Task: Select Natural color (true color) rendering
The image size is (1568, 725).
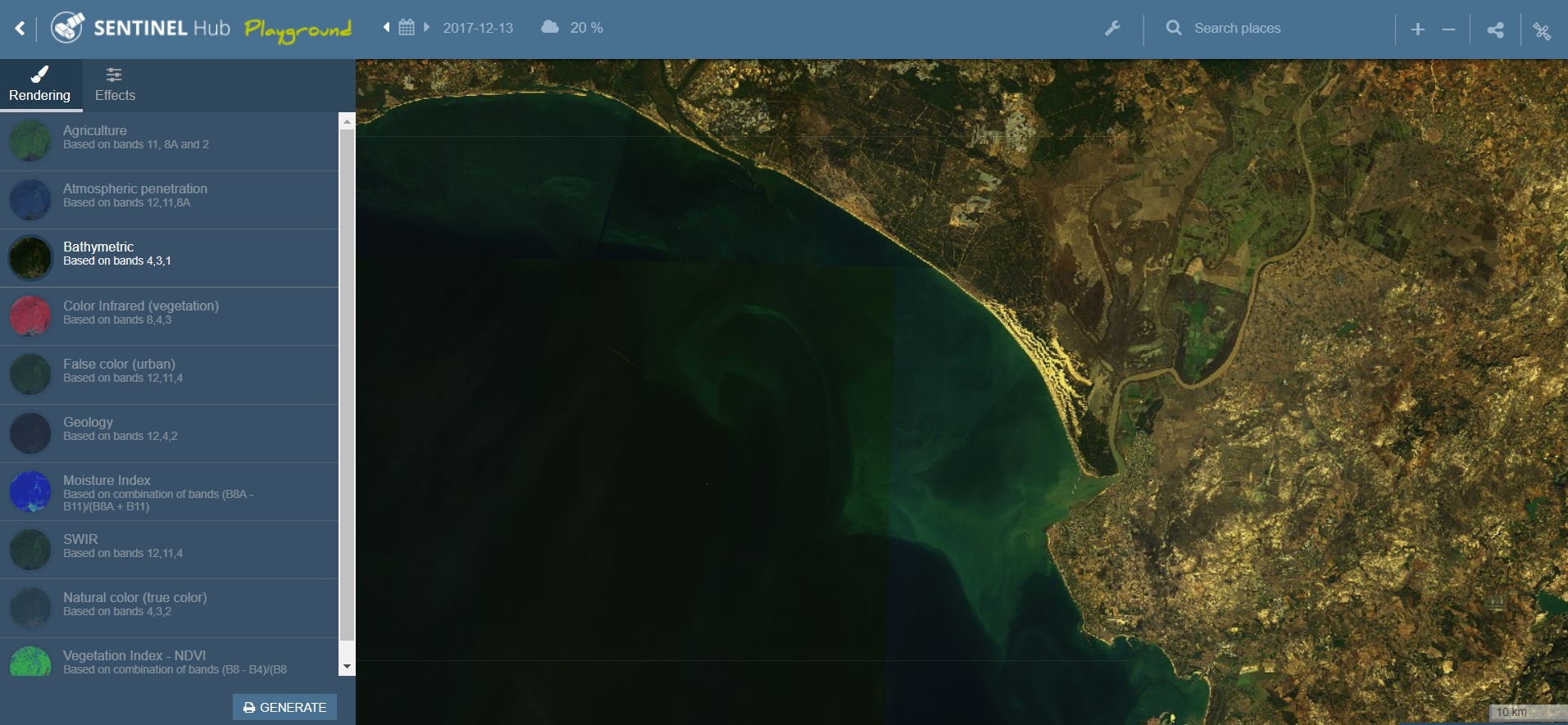Action: [169, 608]
